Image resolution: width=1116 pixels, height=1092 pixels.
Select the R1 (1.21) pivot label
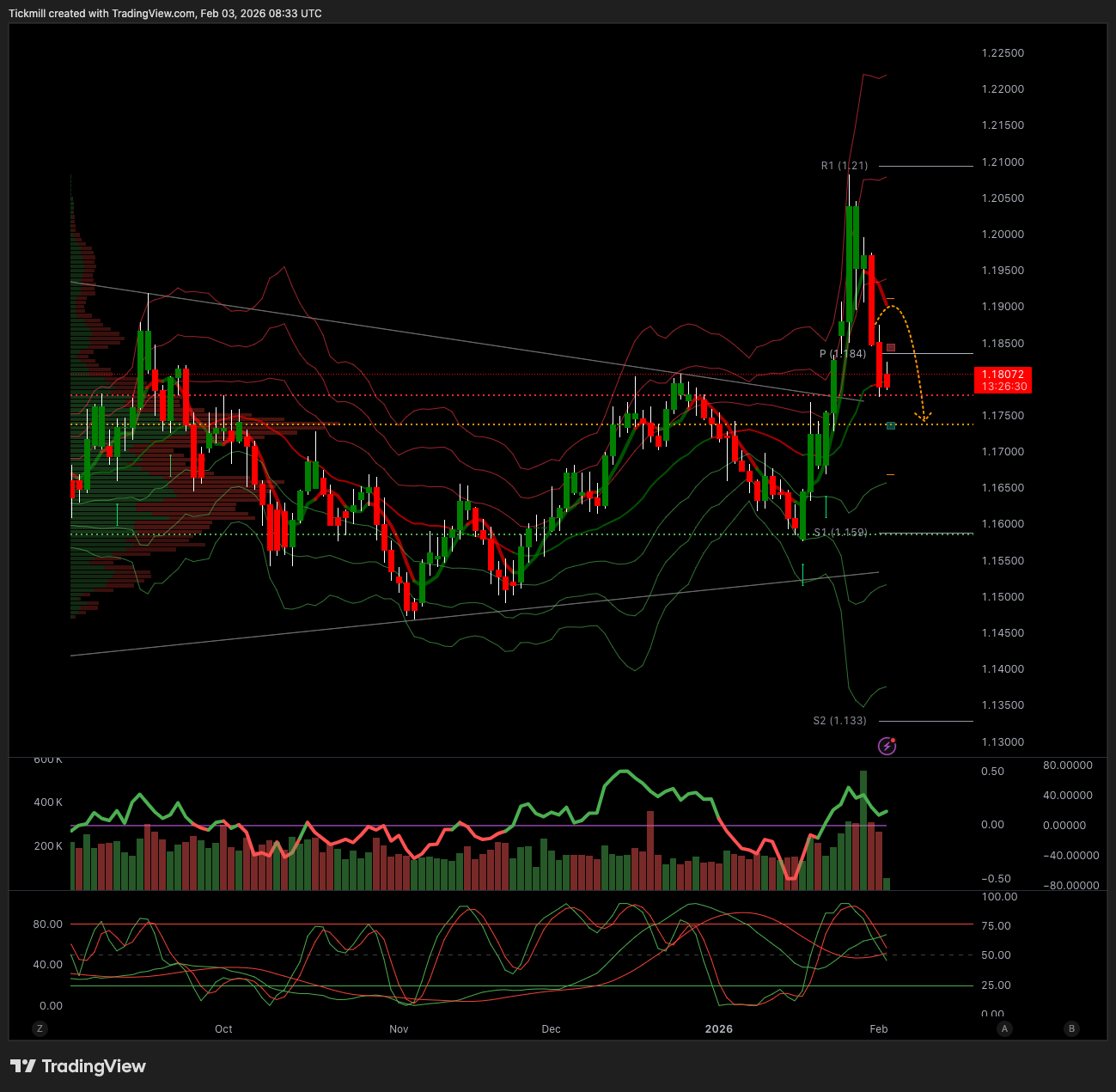pyautogui.click(x=844, y=166)
